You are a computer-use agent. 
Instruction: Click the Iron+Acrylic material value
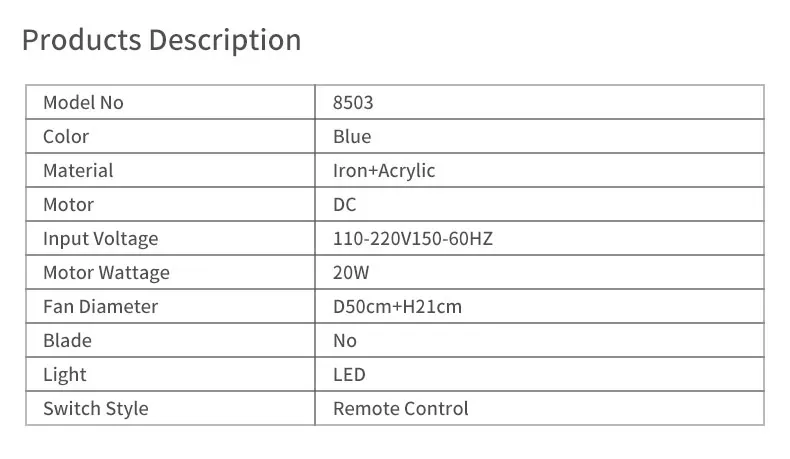pyautogui.click(x=384, y=171)
